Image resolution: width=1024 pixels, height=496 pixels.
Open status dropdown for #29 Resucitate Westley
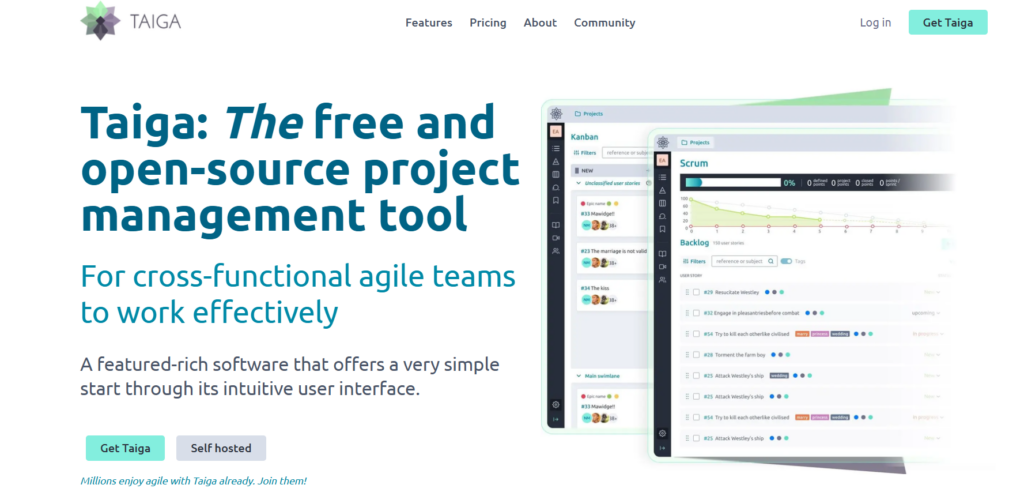pyautogui.click(x=932, y=292)
